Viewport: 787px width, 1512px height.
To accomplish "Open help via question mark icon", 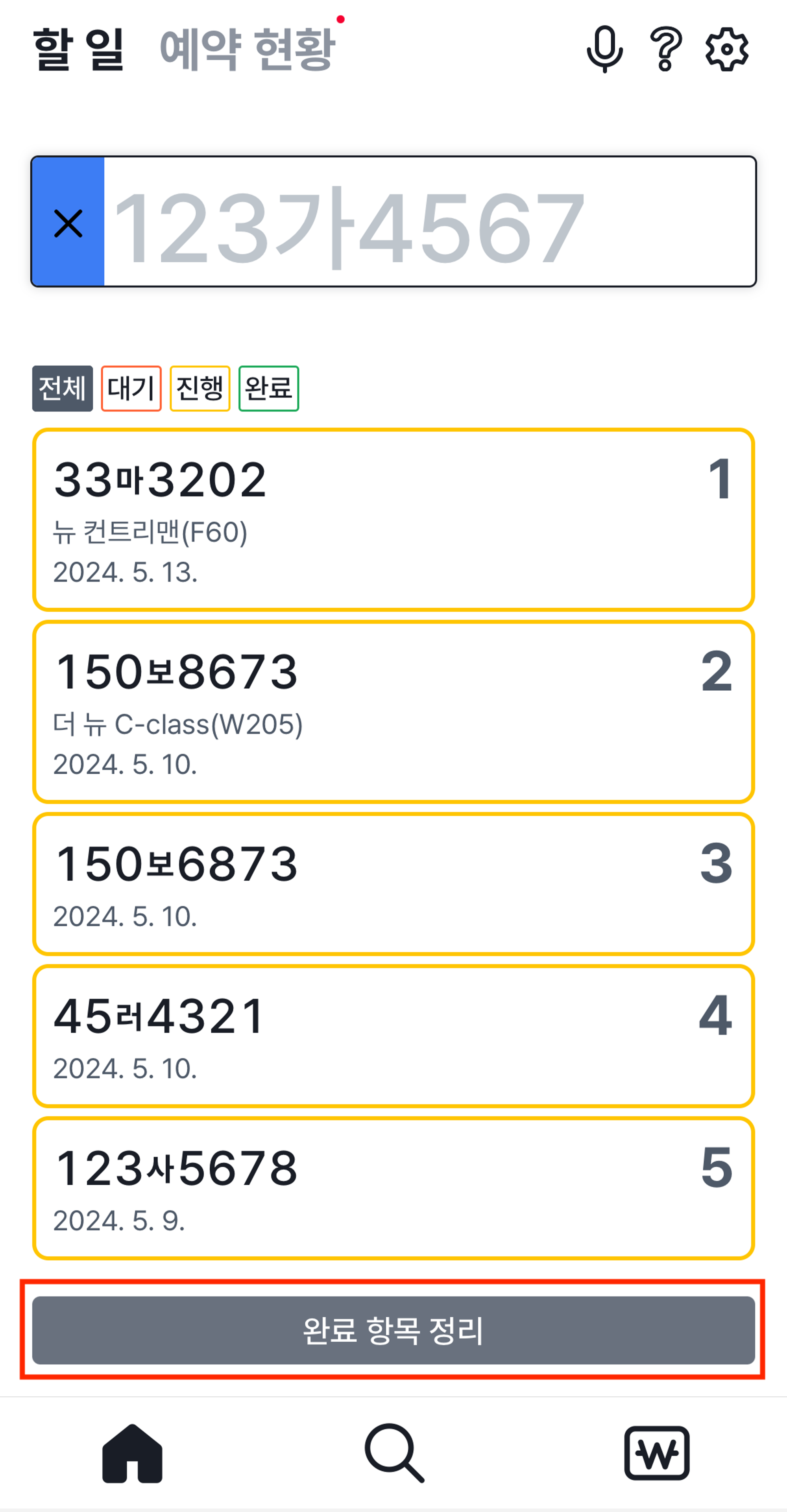I will (x=665, y=49).
